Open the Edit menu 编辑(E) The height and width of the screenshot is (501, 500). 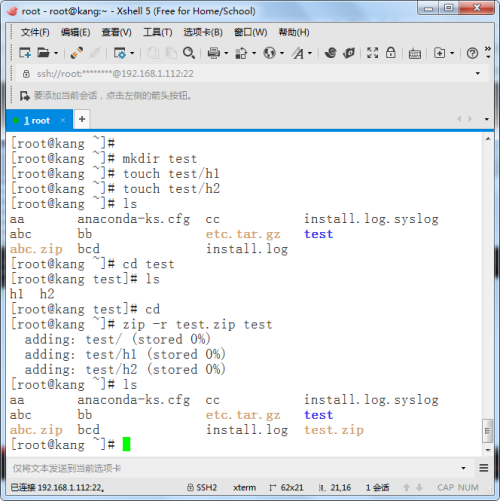point(75,32)
